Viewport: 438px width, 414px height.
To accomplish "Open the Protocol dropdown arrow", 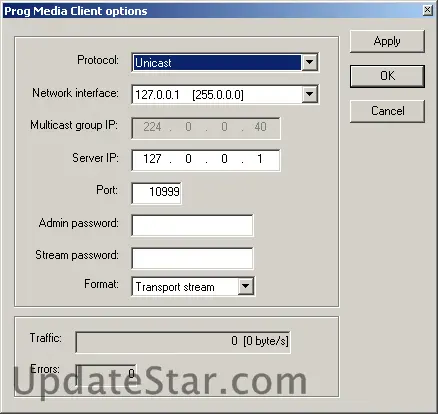I will (309, 62).
